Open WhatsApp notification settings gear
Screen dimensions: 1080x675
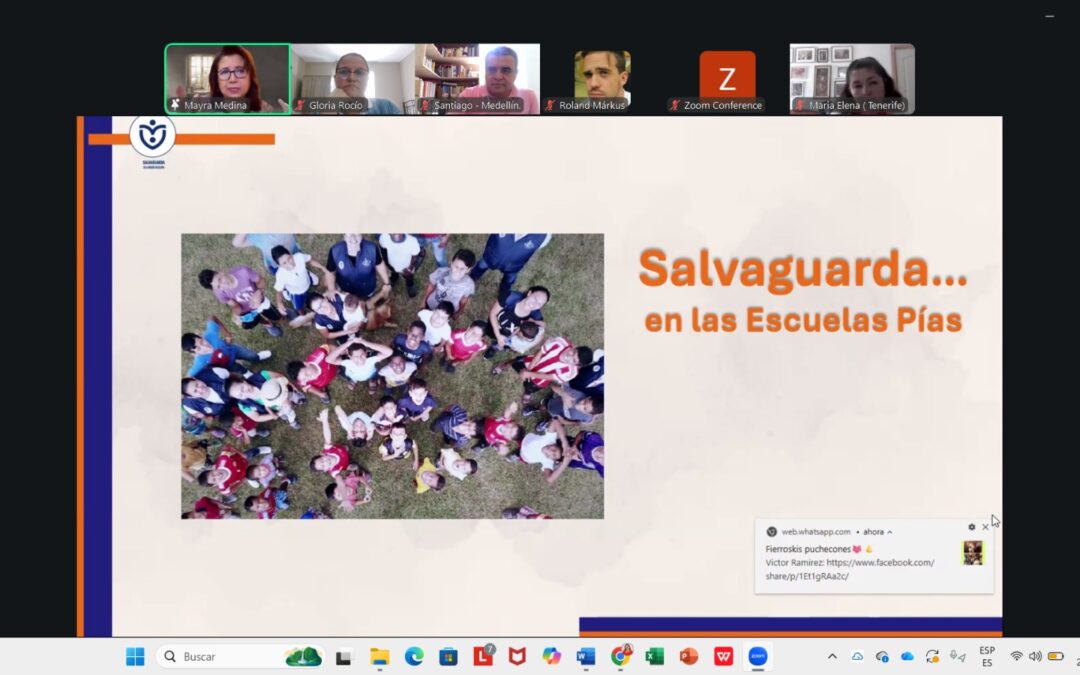(x=971, y=527)
